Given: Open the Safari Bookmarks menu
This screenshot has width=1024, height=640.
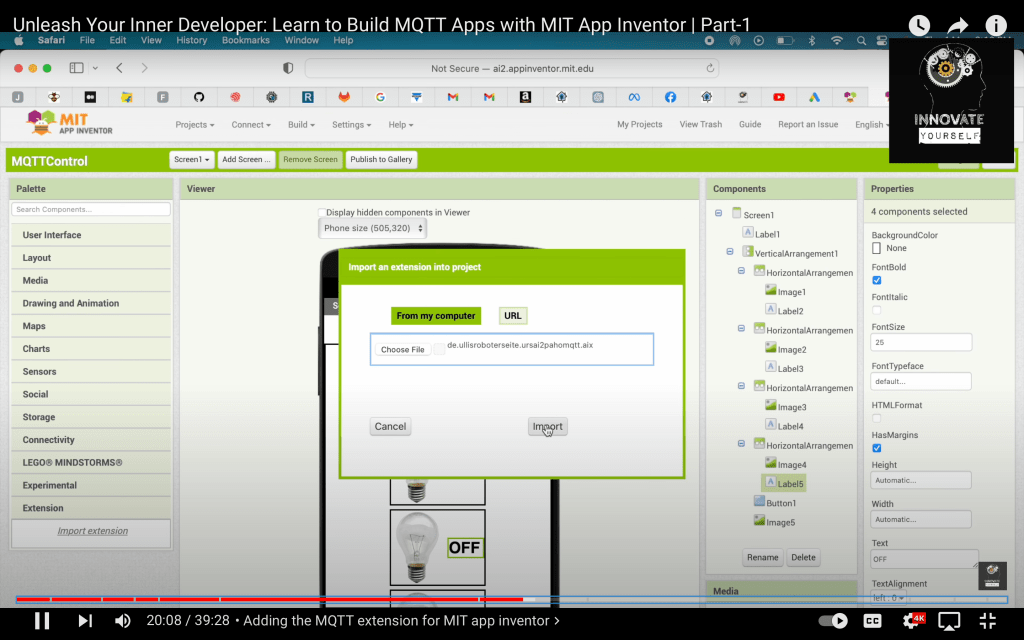Looking at the screenshot, I should [246, 40].
